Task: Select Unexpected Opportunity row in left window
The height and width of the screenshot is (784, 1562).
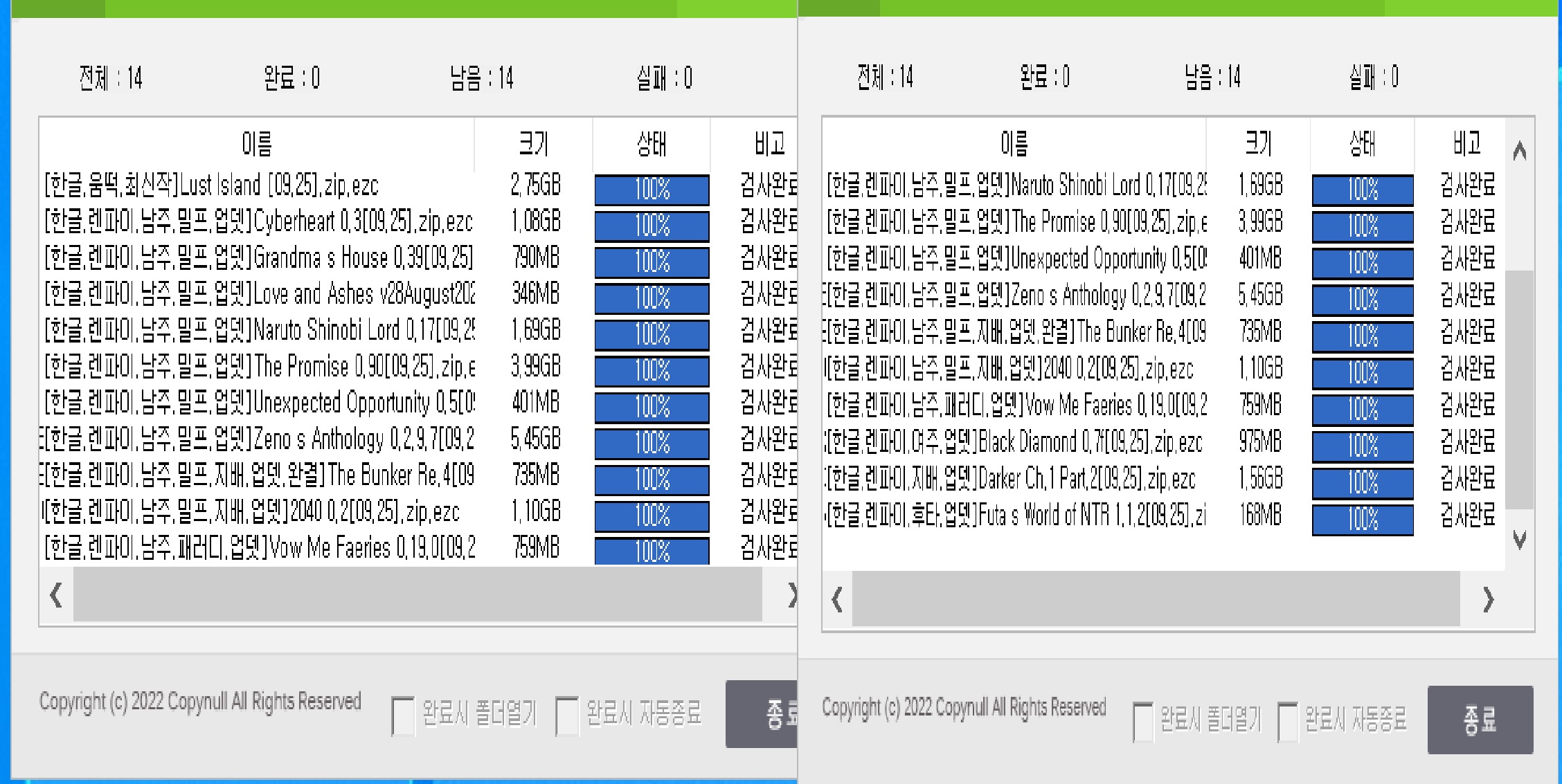Action: 418,403
